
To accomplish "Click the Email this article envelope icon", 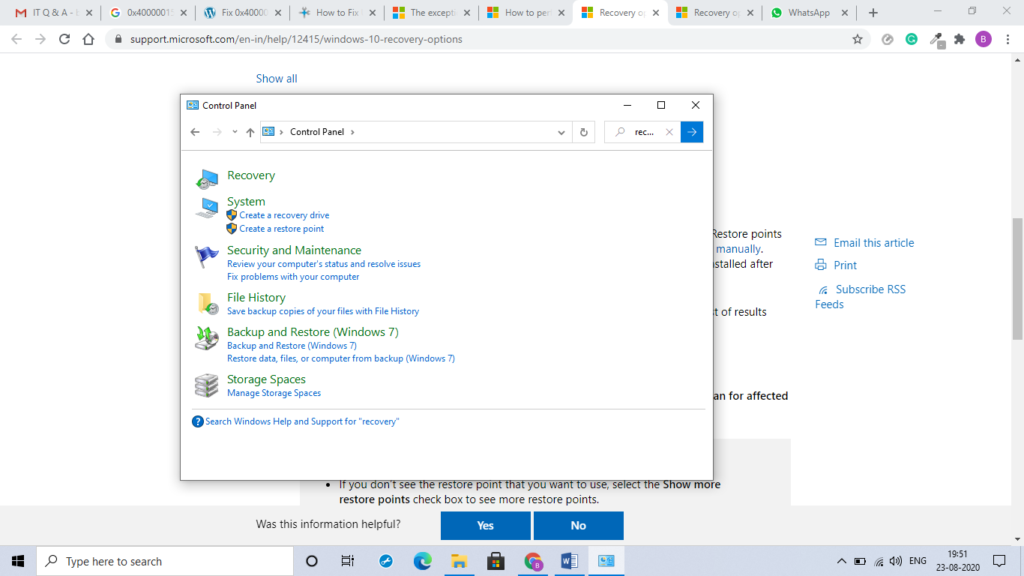I will point(821,242).
